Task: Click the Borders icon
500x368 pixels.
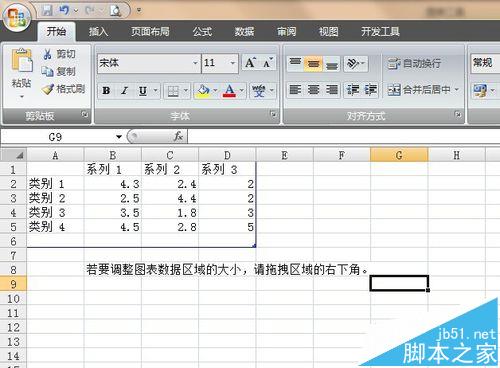Action: (x=173, y=91)
